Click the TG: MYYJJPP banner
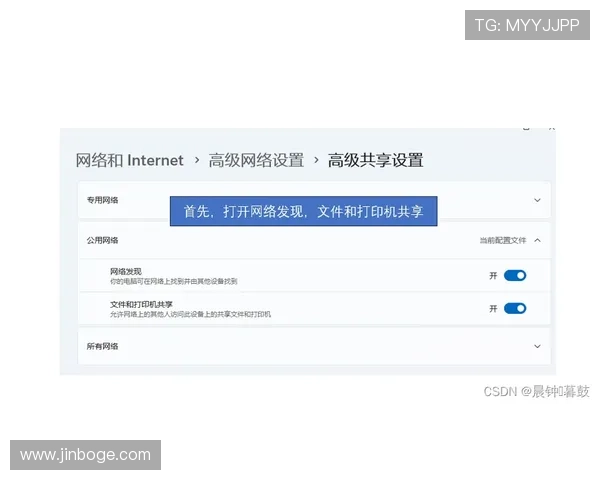Viewport: 600px width, 480px height. 527,25
